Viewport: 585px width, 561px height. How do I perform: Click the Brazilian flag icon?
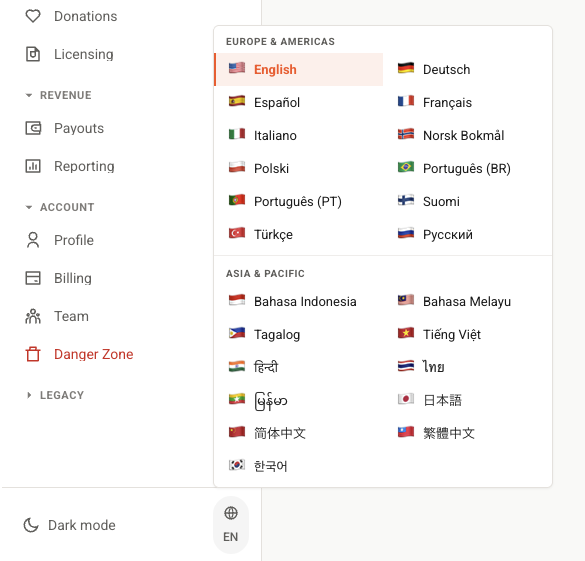click(406, 167)
